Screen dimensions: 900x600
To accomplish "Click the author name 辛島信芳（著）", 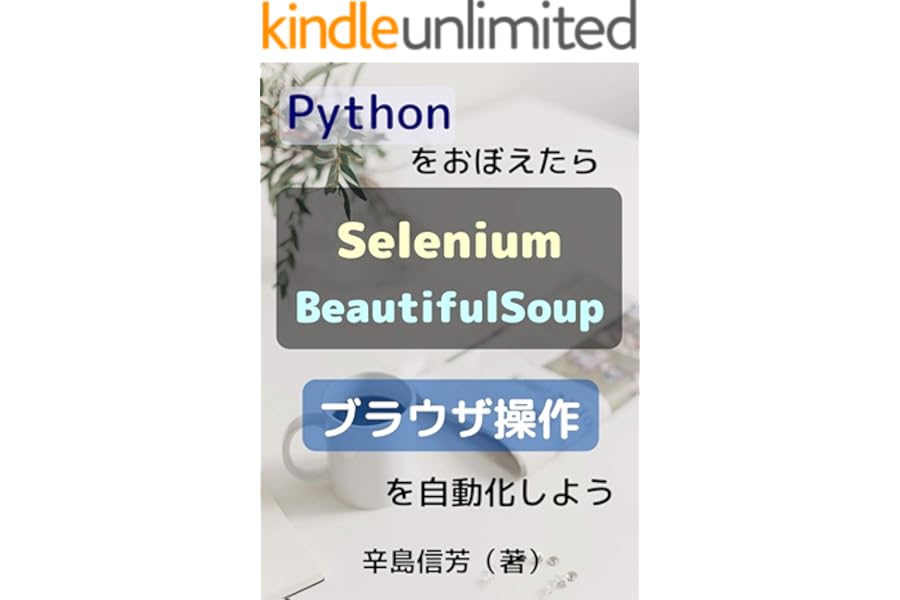I will (452, 561).
